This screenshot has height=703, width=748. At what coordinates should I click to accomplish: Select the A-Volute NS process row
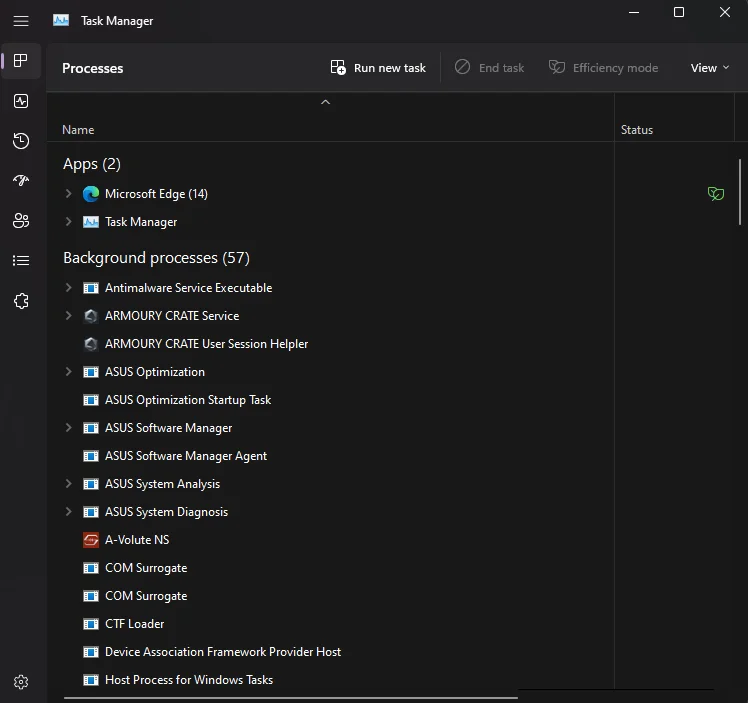pyautogui.click(x=330, y=540)
